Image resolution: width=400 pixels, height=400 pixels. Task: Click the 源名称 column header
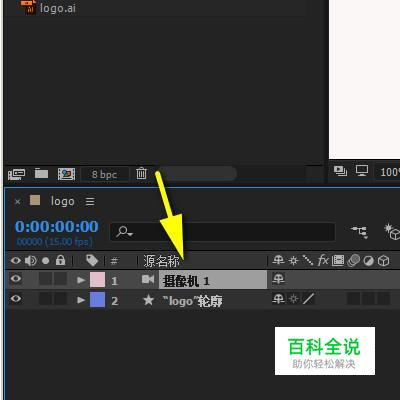161,261
